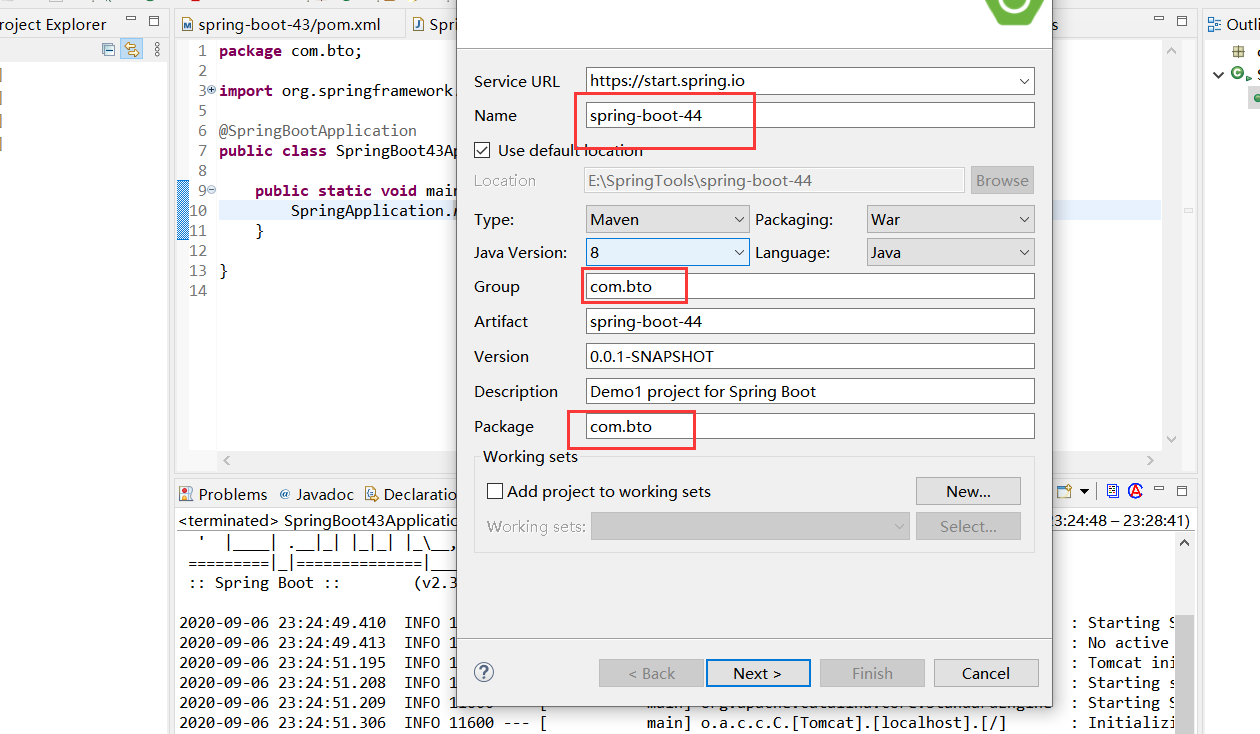Switch to spring-boot-43/pom.xml editor tab
This screenshot has width=1260, height=734.
pyautogui.click(x=289, y=25)
